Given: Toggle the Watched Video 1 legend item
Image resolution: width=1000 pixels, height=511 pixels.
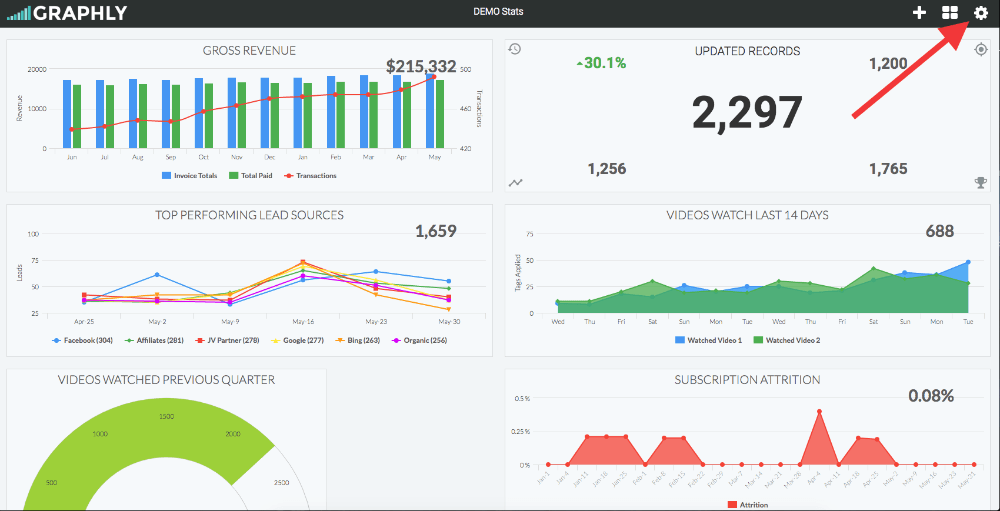Looking at the screenshot, I should [x=709, y=341].
